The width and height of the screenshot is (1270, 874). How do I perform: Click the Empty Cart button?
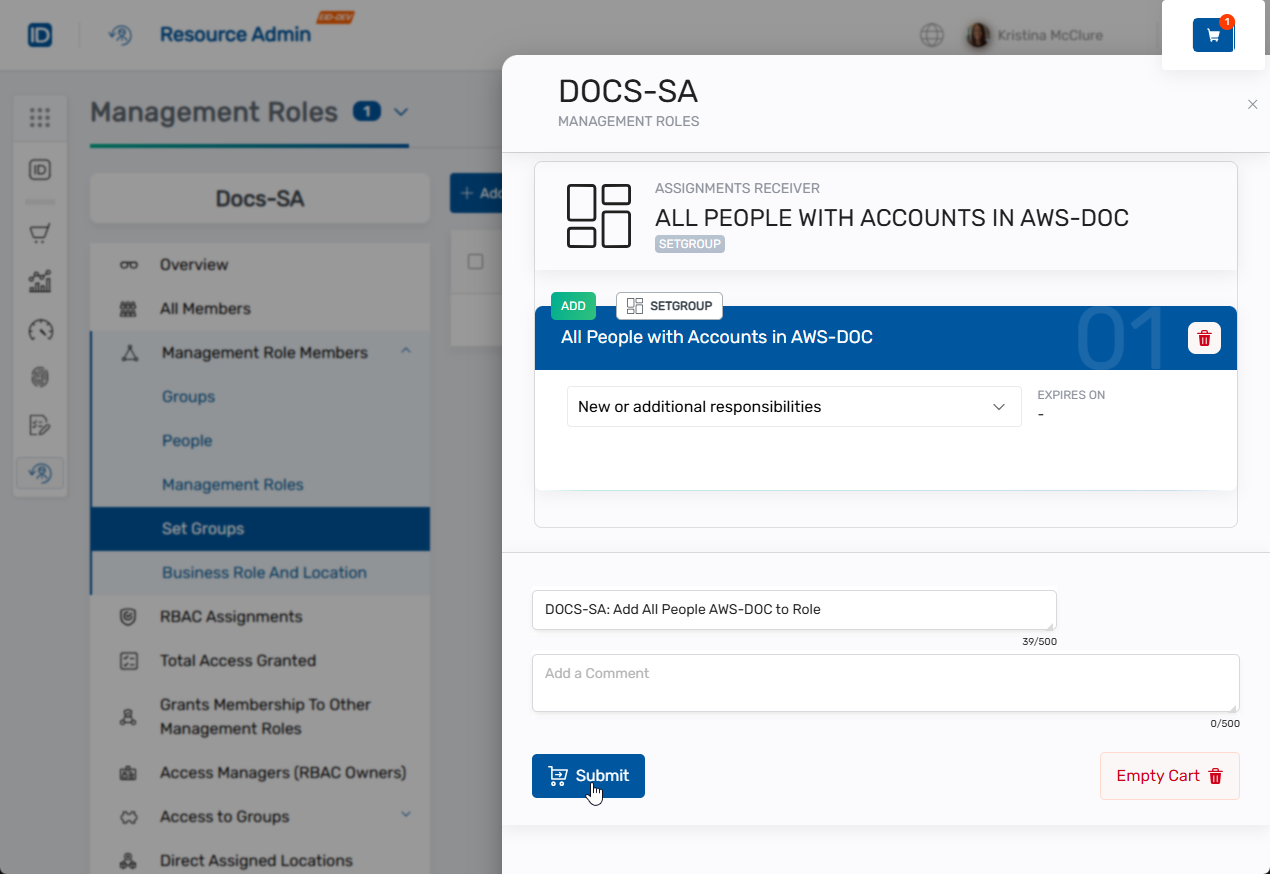click(1169, 776)
